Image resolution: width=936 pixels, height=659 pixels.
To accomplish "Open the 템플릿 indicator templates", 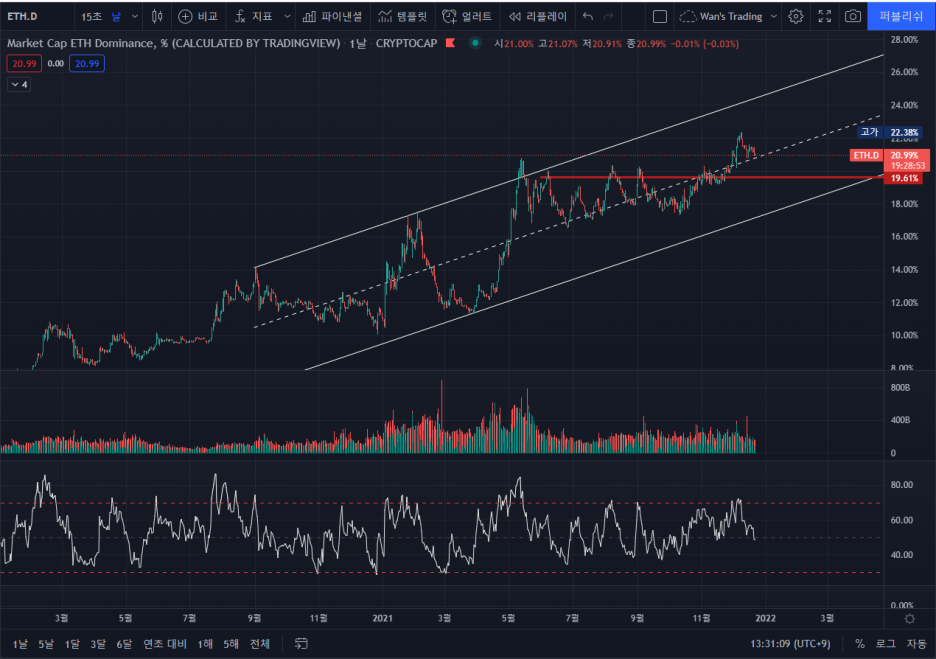I will click(403, 17).
